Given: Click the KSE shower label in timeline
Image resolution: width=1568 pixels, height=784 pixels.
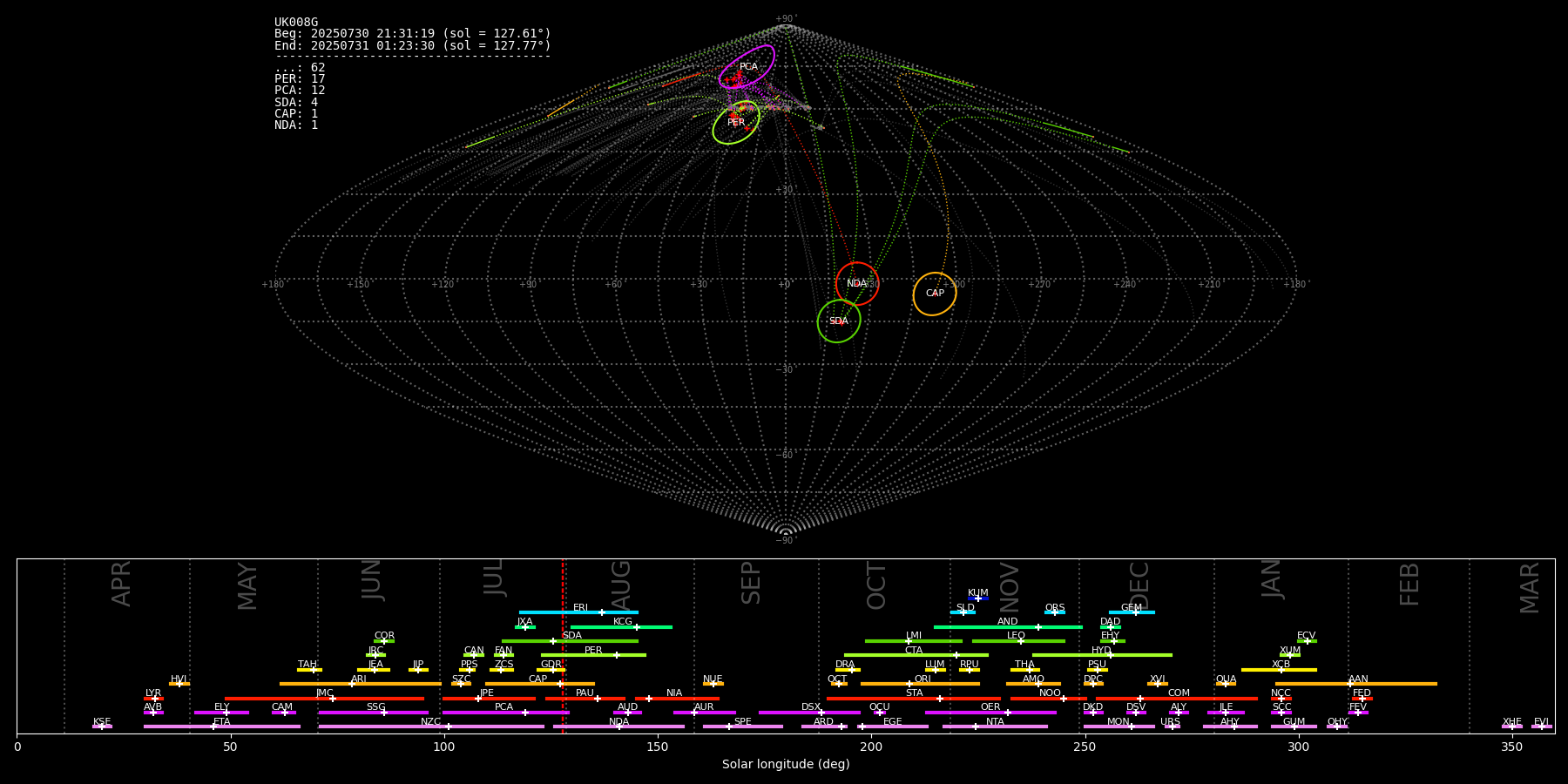Looking at the screenshot, I should pos(102,721).
